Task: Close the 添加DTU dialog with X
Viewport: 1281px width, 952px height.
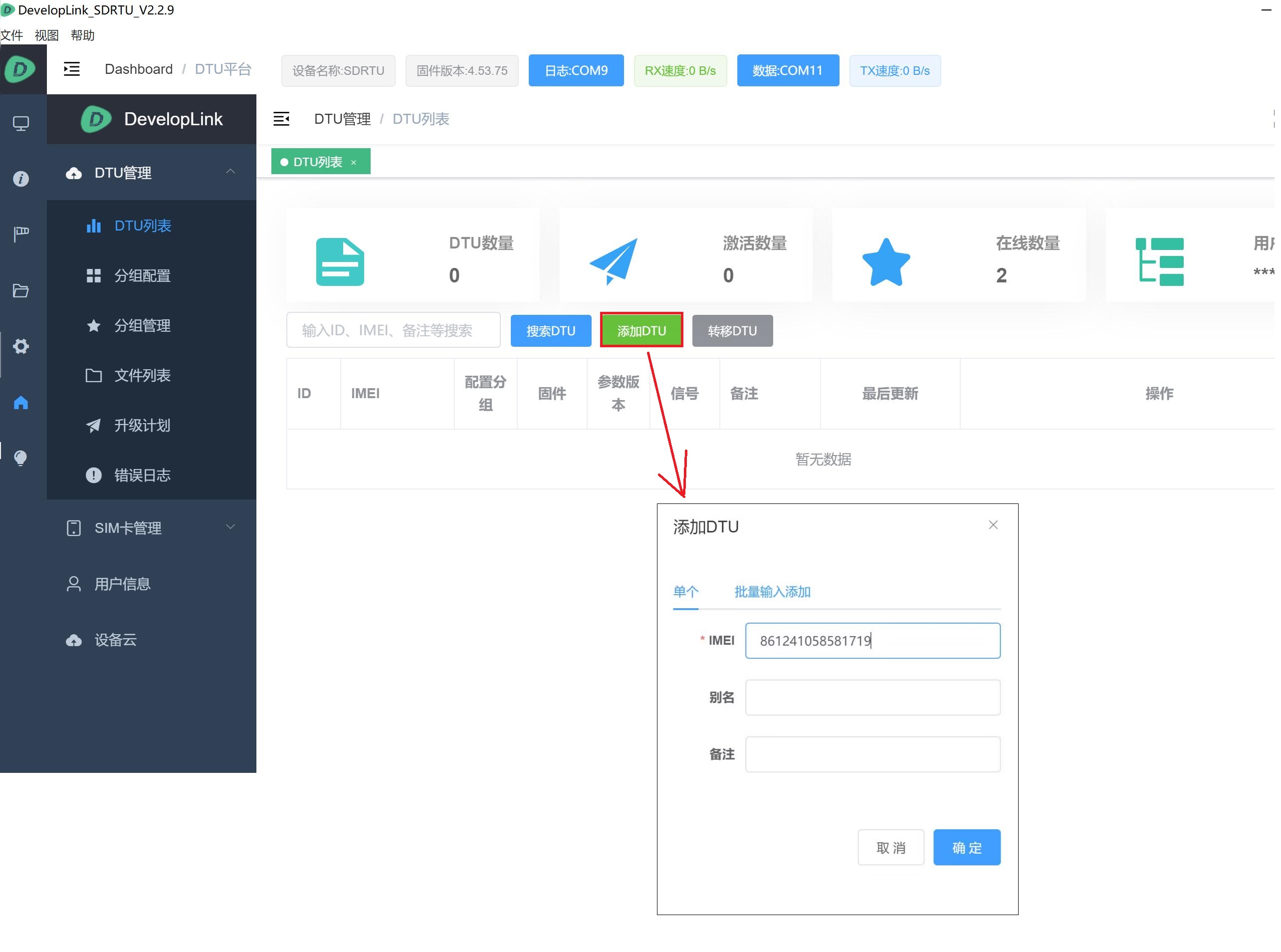Action: point(993,525)
